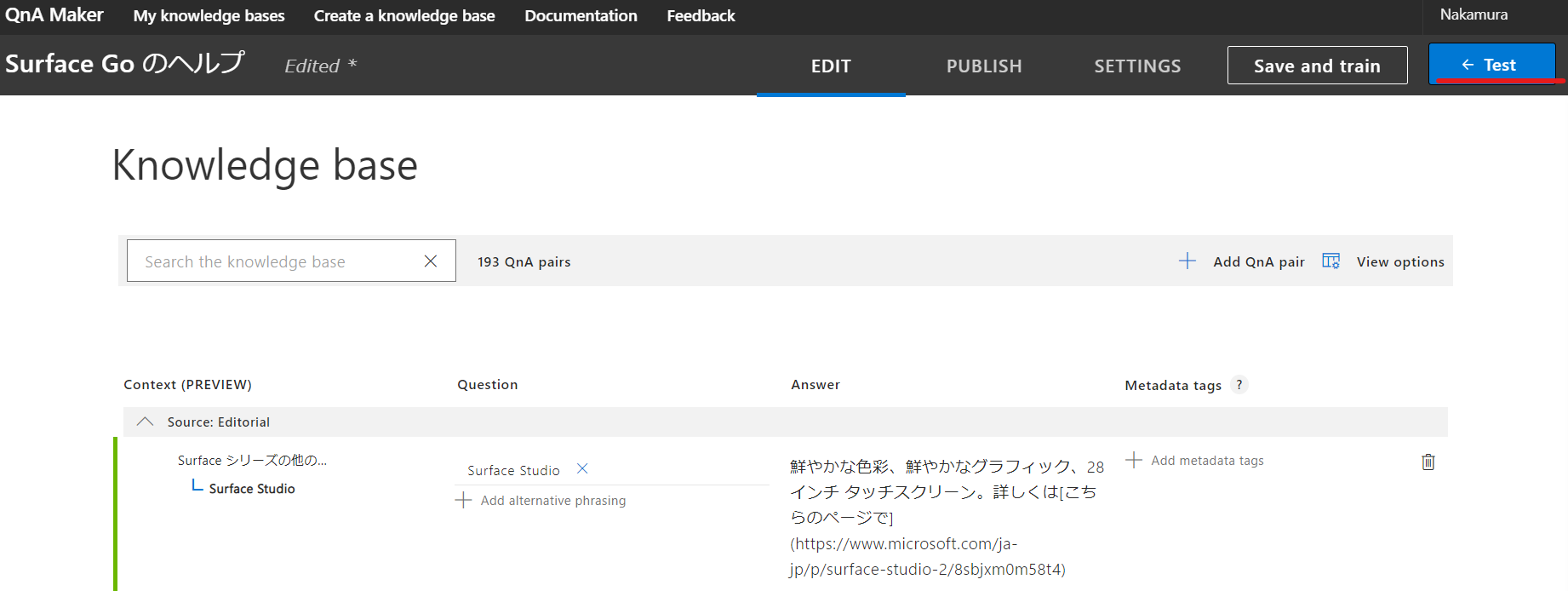Screen dimensions: 1568x591
Task: Click Save and train button
Action: click(x=1317, y=66)
